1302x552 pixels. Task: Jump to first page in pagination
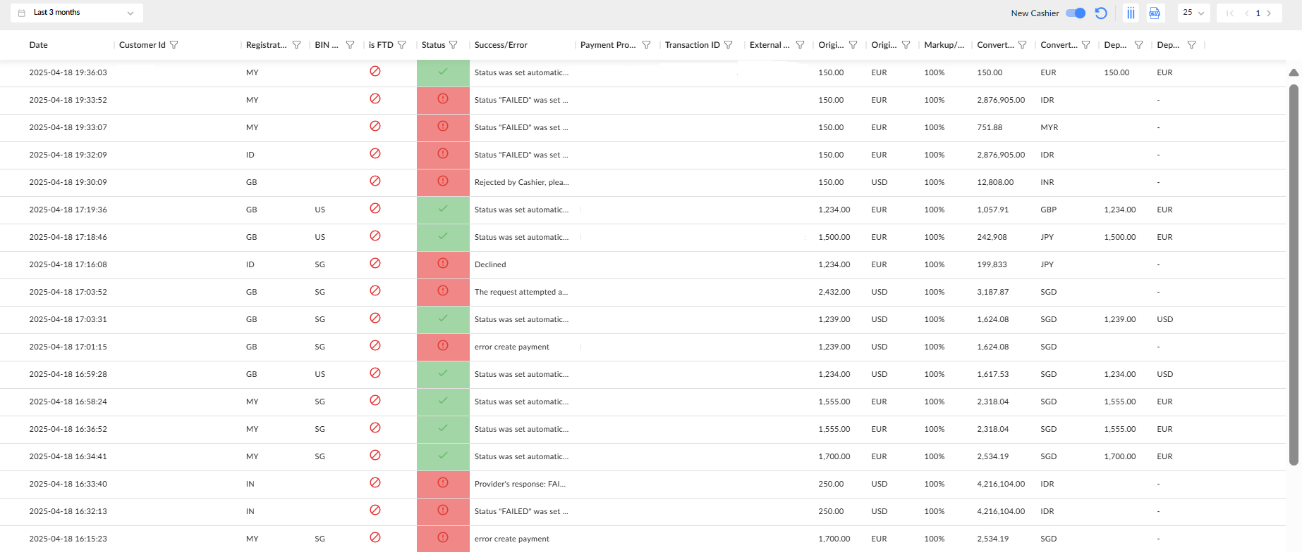pos(1230,13)
